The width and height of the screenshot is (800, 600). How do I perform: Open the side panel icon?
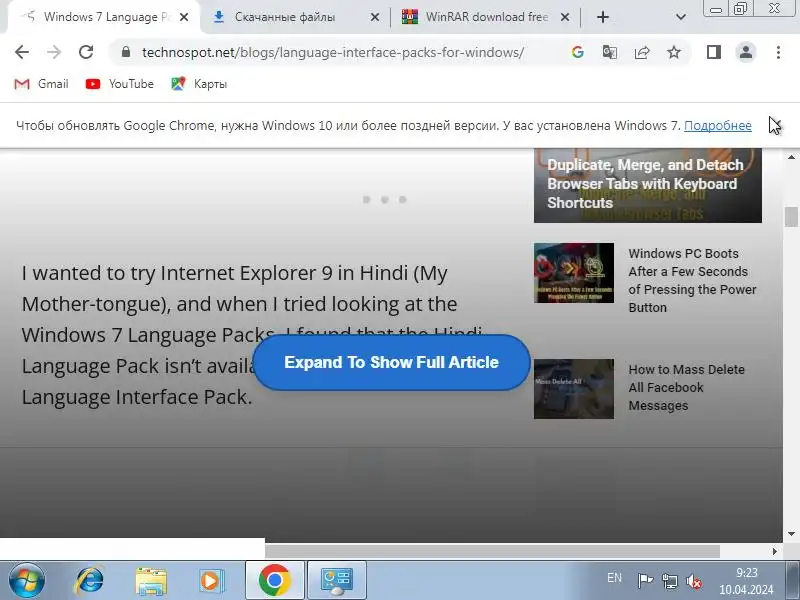pyautogui.click(x=714, y=52)
